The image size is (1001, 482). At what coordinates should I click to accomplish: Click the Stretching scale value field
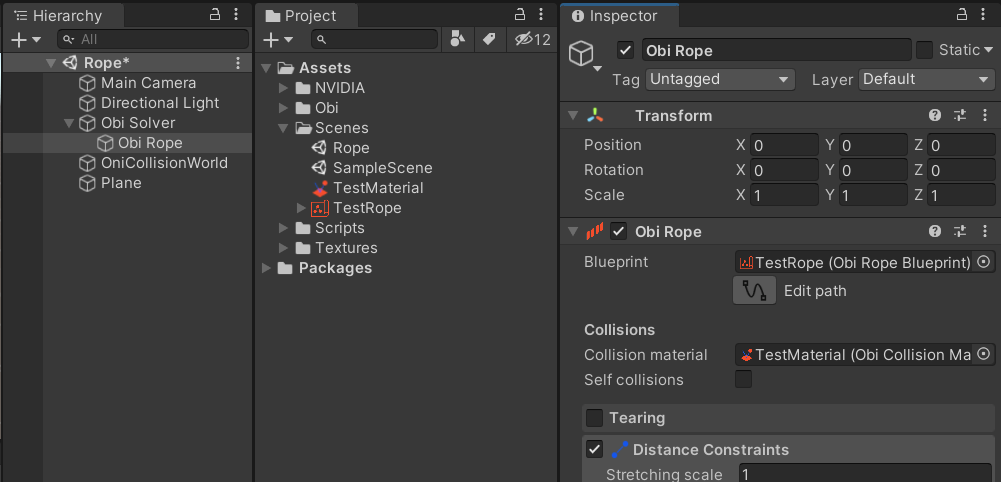[864, 474]
